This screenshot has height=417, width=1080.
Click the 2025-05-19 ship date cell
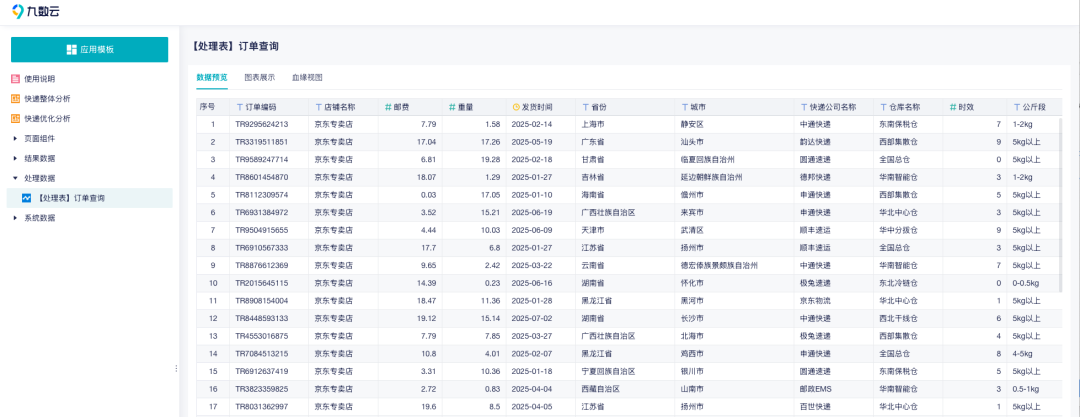(532, 142)
